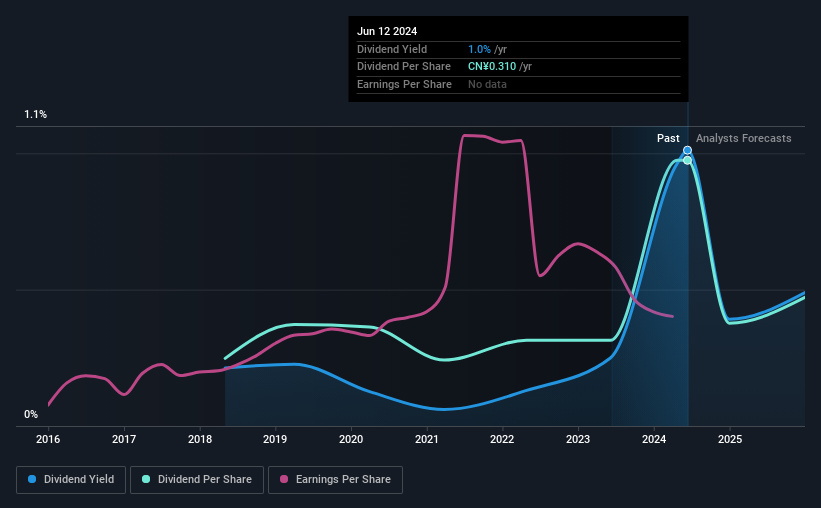Click the 2020 x-axis label
821x508 pixels.
tap(351, 439)
